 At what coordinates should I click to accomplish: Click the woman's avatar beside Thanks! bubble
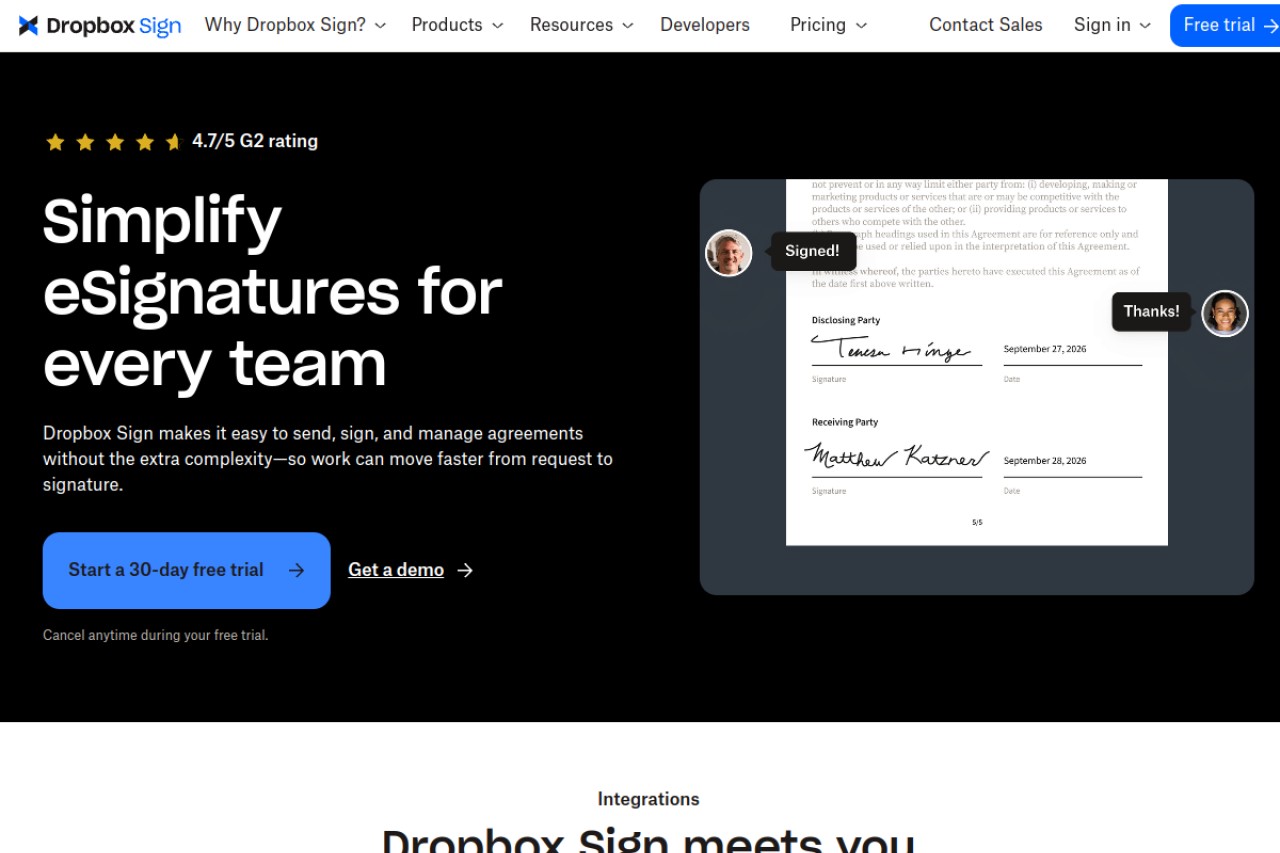(x=1225, y=313)
